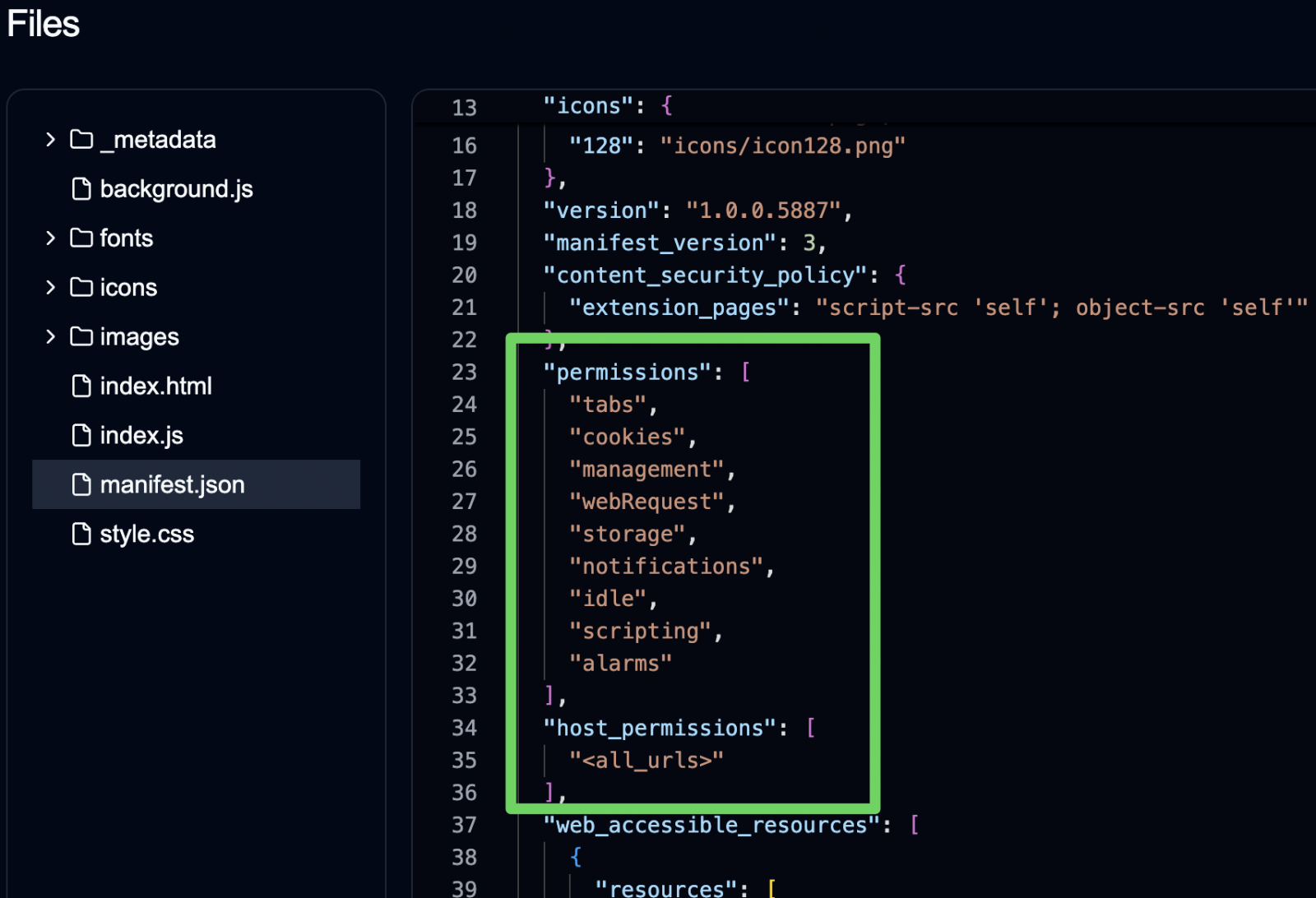Expand the _metadata folder
Image resolution: width=1316 pixels, height=898 pixels.
[x=49, y=139]
